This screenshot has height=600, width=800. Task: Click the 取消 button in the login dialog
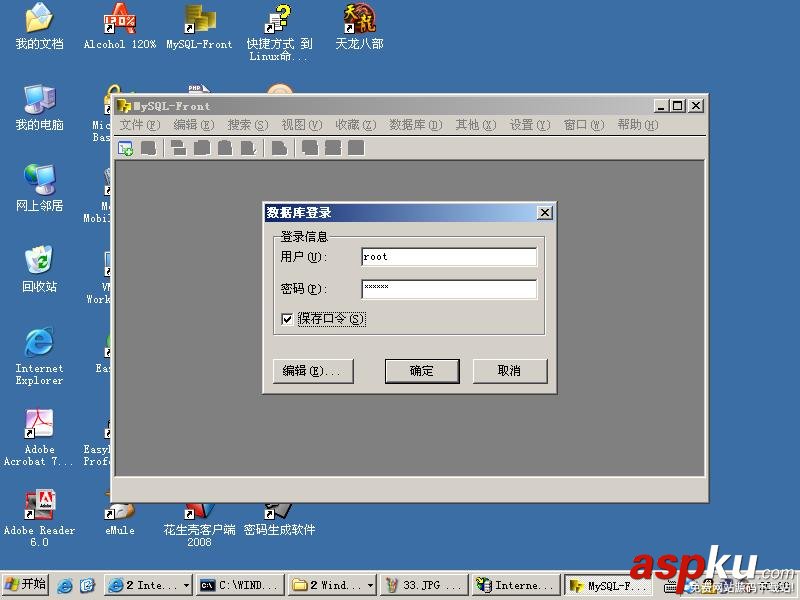coord(511,370)
